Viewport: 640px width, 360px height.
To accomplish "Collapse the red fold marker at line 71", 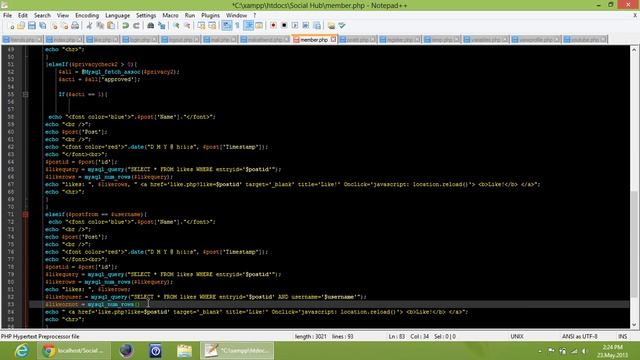I will (25, 214).
